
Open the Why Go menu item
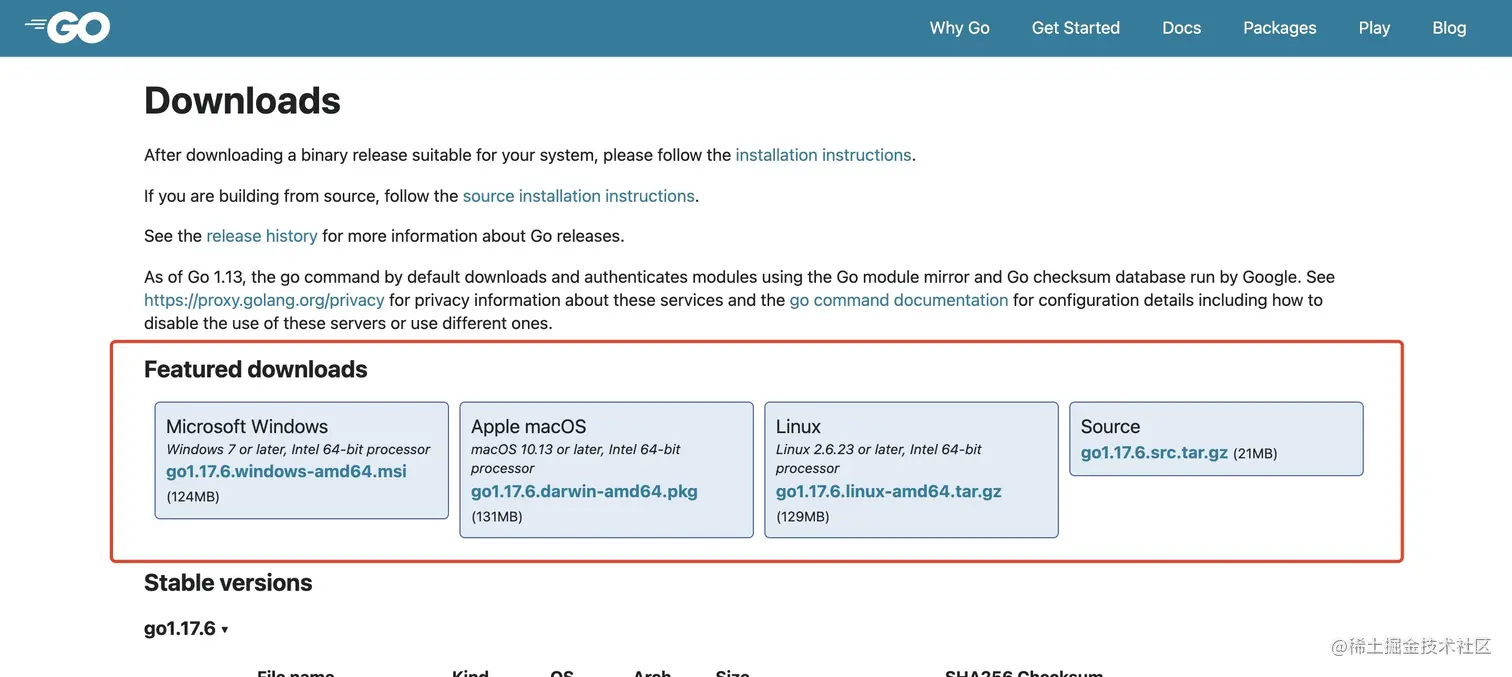[x=959, y=28]
